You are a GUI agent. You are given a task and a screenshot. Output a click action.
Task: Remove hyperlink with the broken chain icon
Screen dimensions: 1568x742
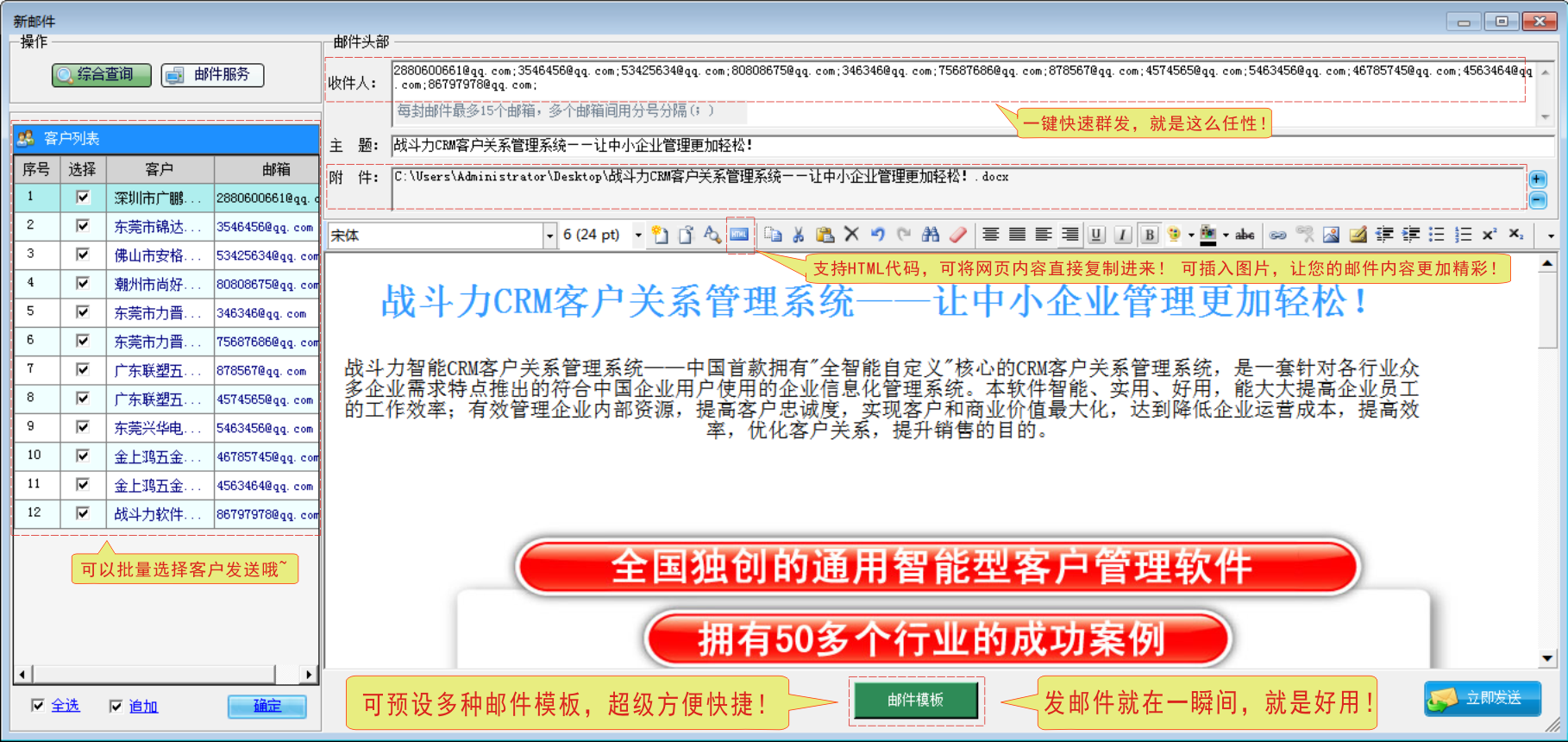tap(1305, 235)
